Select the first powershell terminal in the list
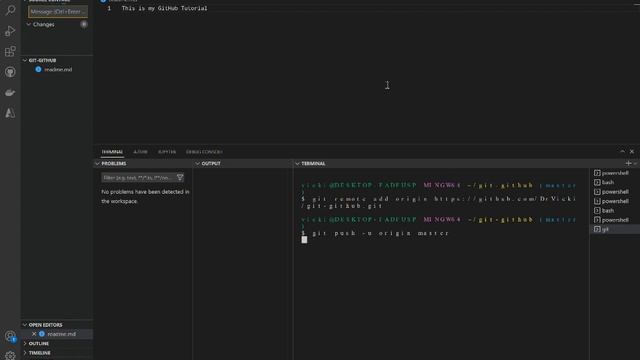Screen dimensions: 640x360 [x=615, y=173]
